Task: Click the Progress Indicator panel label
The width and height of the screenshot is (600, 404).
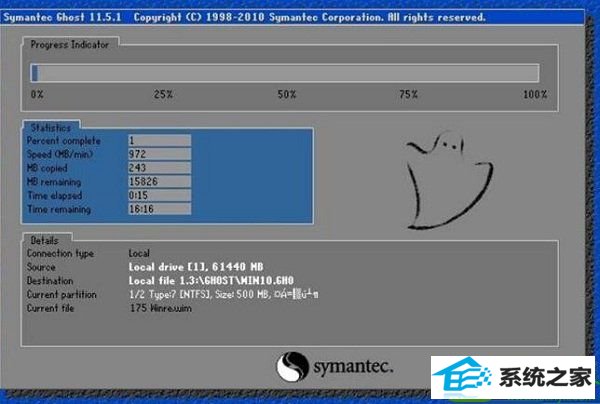Action: [x=70, y=45]
